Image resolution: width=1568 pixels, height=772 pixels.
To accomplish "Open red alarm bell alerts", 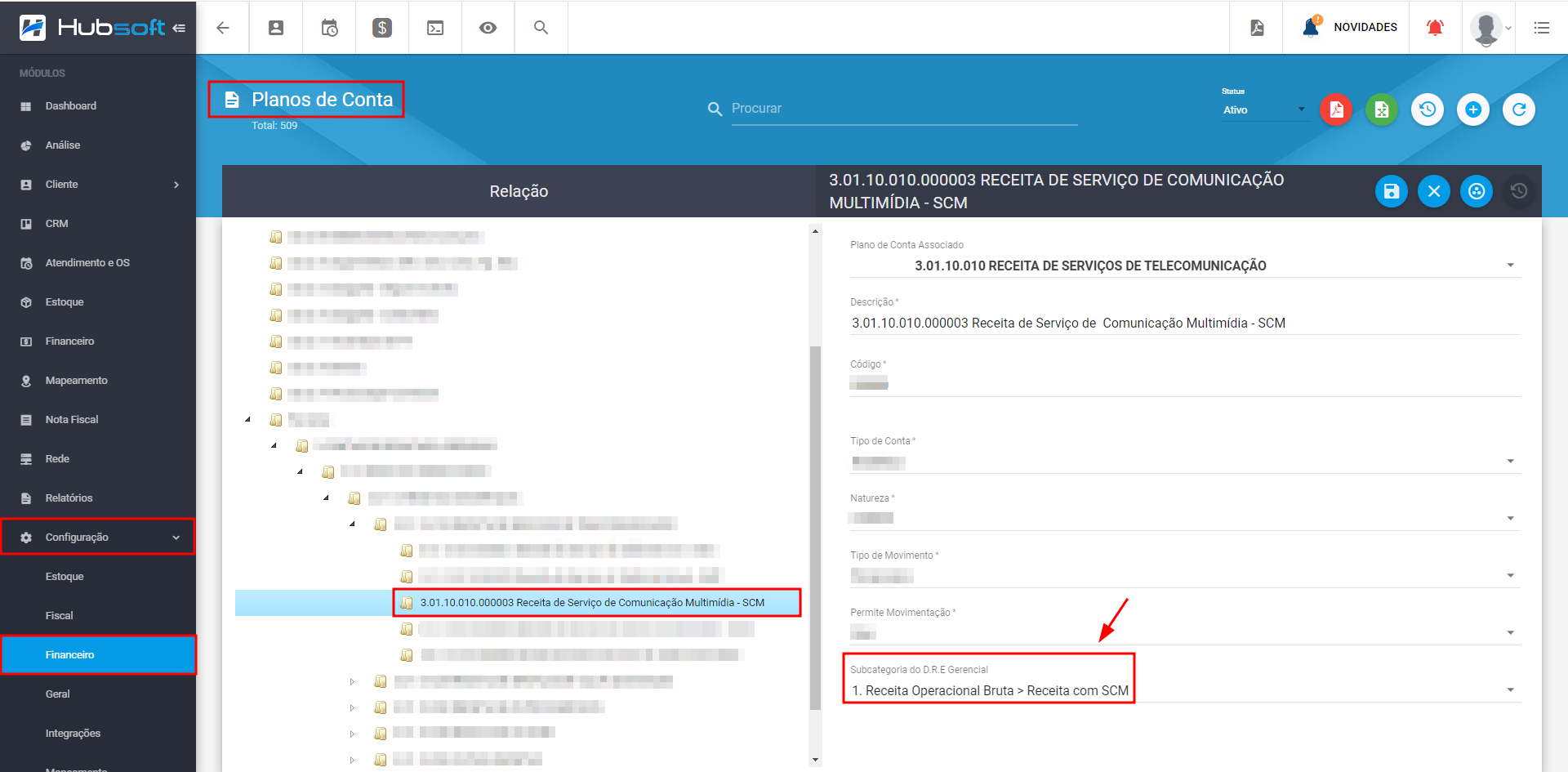I will tap(1435, 28).
